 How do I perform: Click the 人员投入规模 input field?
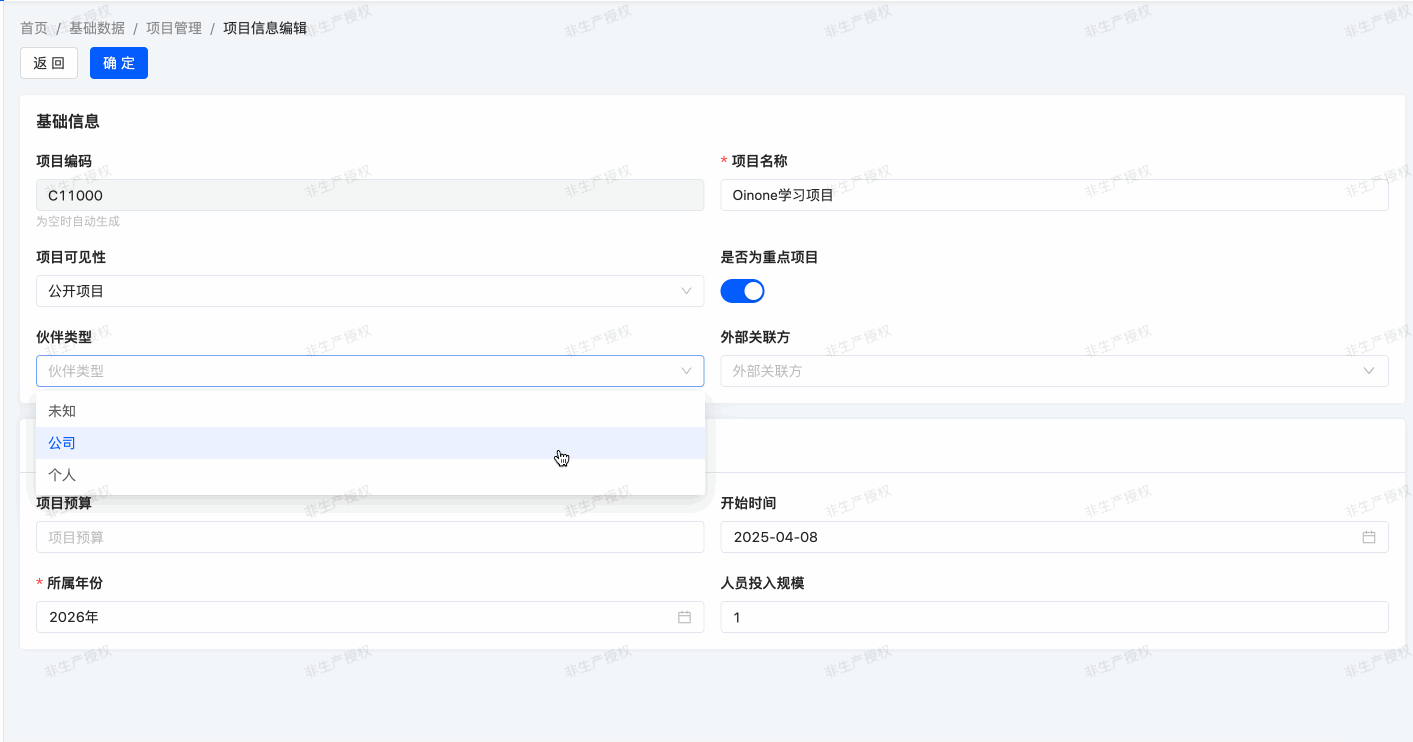tap(1053, 617)
